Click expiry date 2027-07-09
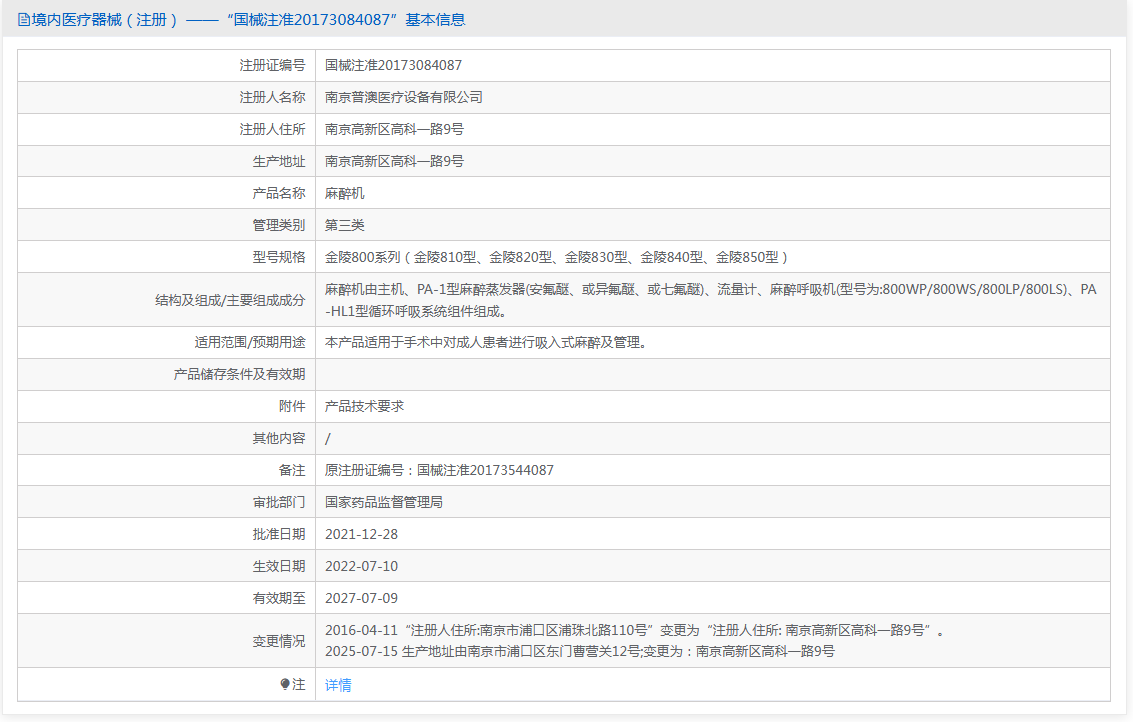The width and height of the screenshot is (1133, 722). point(361,598)
